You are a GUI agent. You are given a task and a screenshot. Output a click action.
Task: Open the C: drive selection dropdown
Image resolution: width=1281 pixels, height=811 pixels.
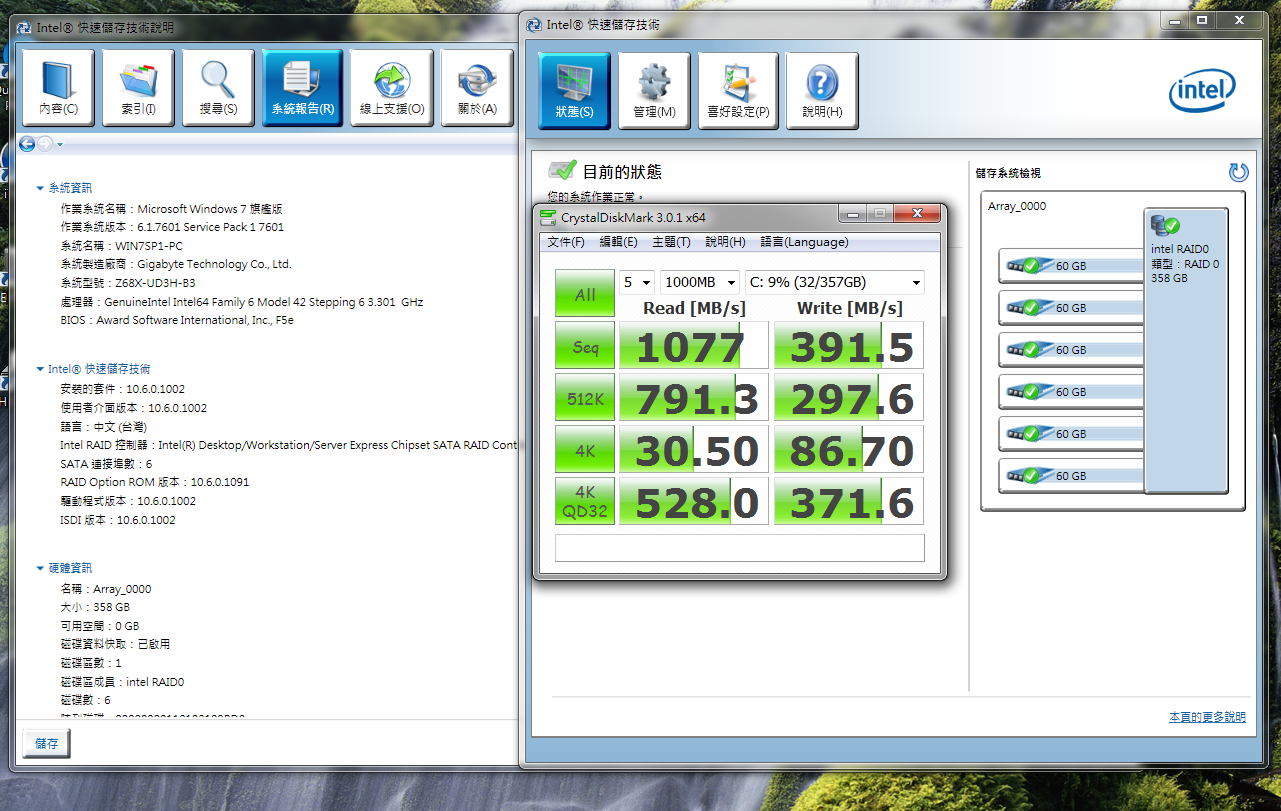[834, 283]
